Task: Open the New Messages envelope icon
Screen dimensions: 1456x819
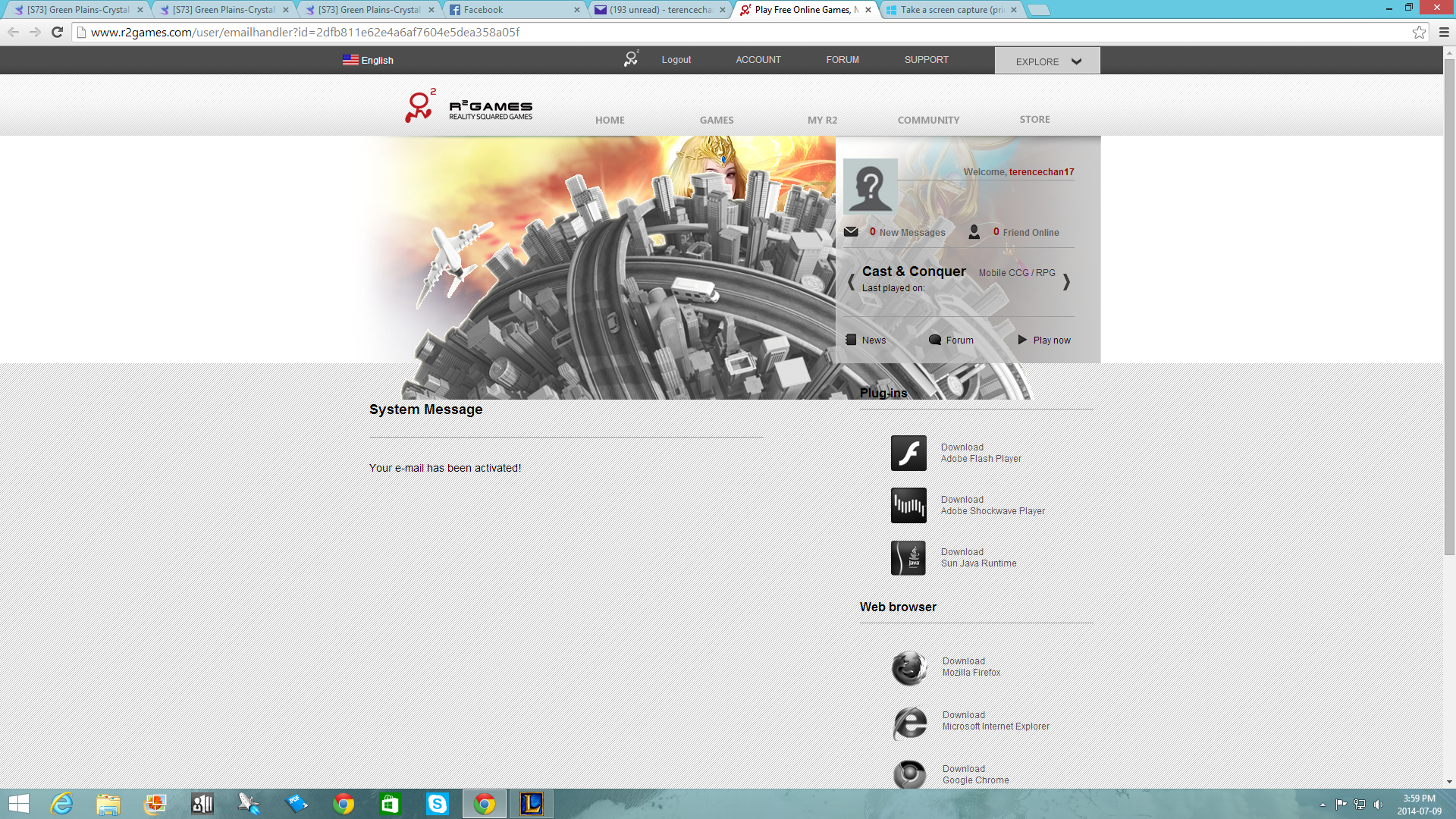Action: click(851, 232)
